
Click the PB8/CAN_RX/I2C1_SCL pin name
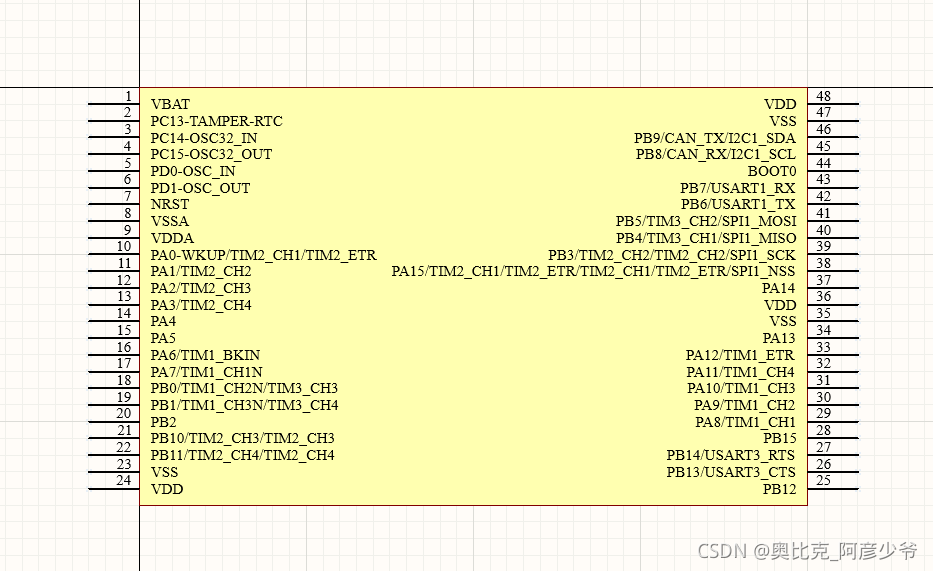point(716,155)
